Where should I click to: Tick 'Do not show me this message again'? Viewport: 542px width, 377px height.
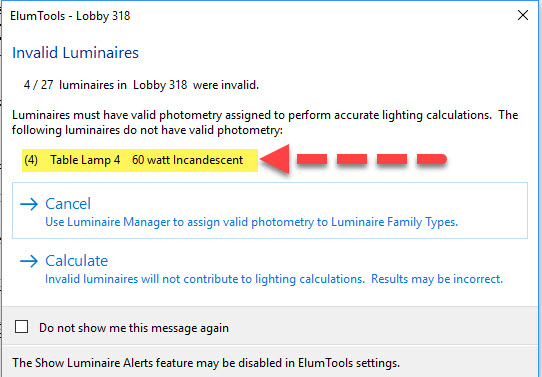[x=21, y=327]
